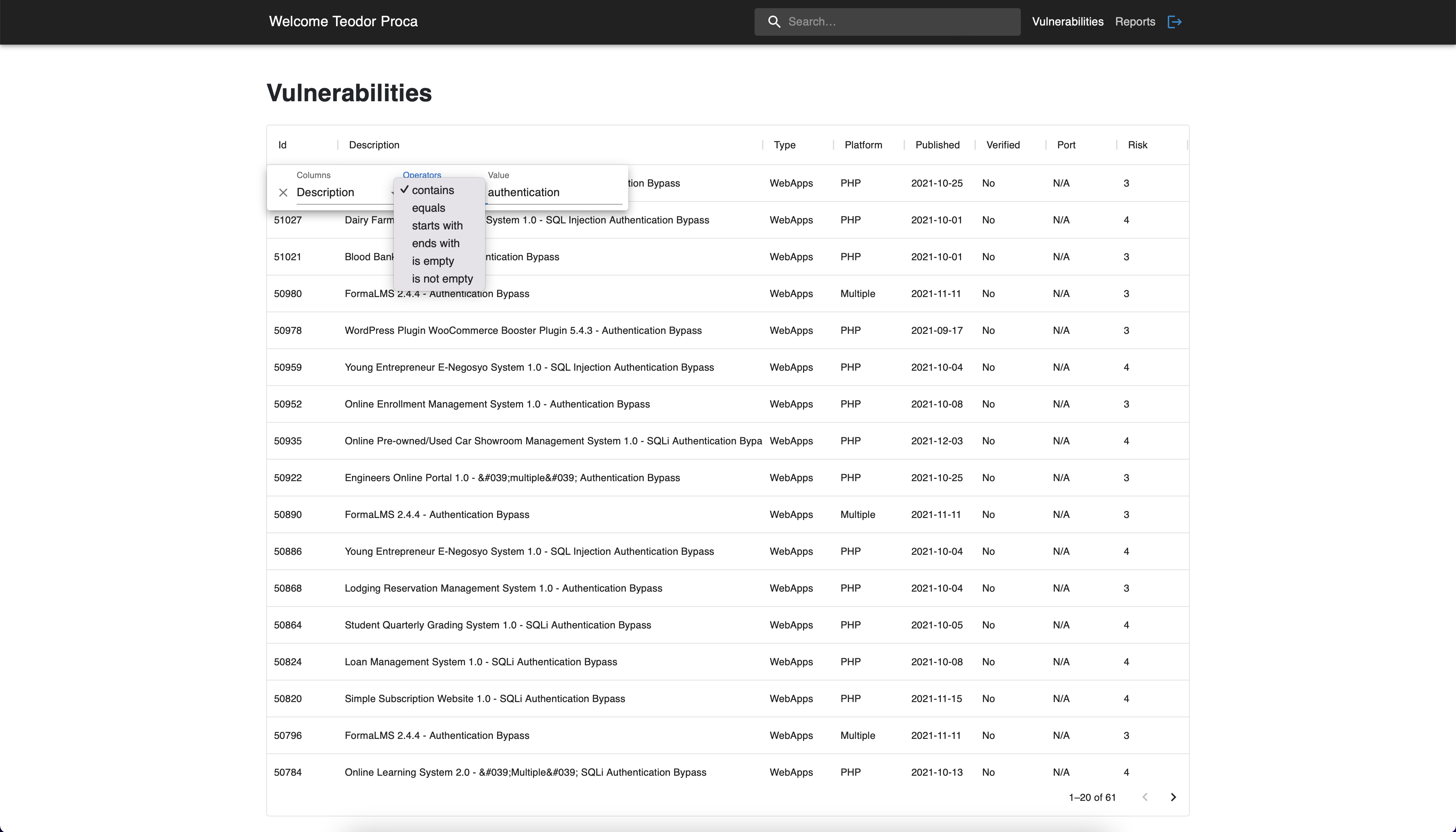Sort by the Verified column header

click(x=1003, y=145)
